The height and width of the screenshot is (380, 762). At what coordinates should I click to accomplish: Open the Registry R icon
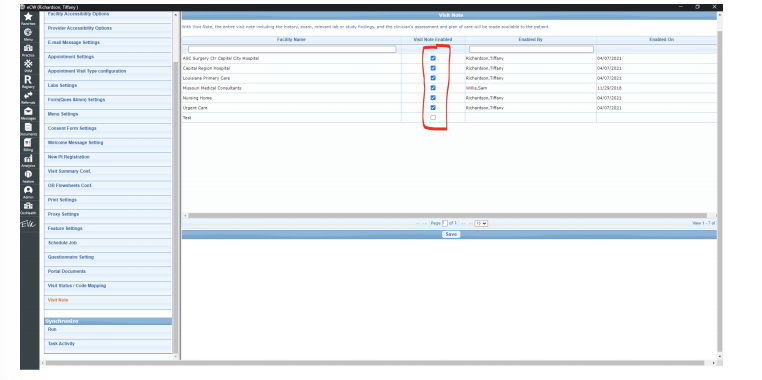coord(28,81)
